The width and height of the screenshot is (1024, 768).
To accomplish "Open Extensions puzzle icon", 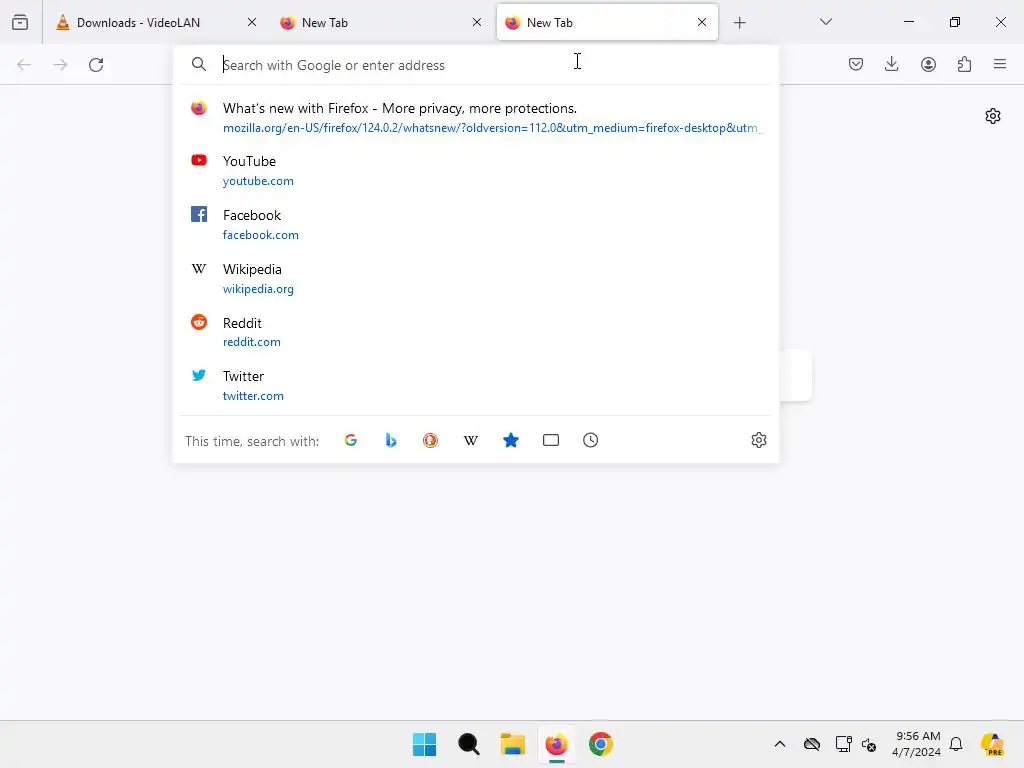I will click(x=964, y=64).
